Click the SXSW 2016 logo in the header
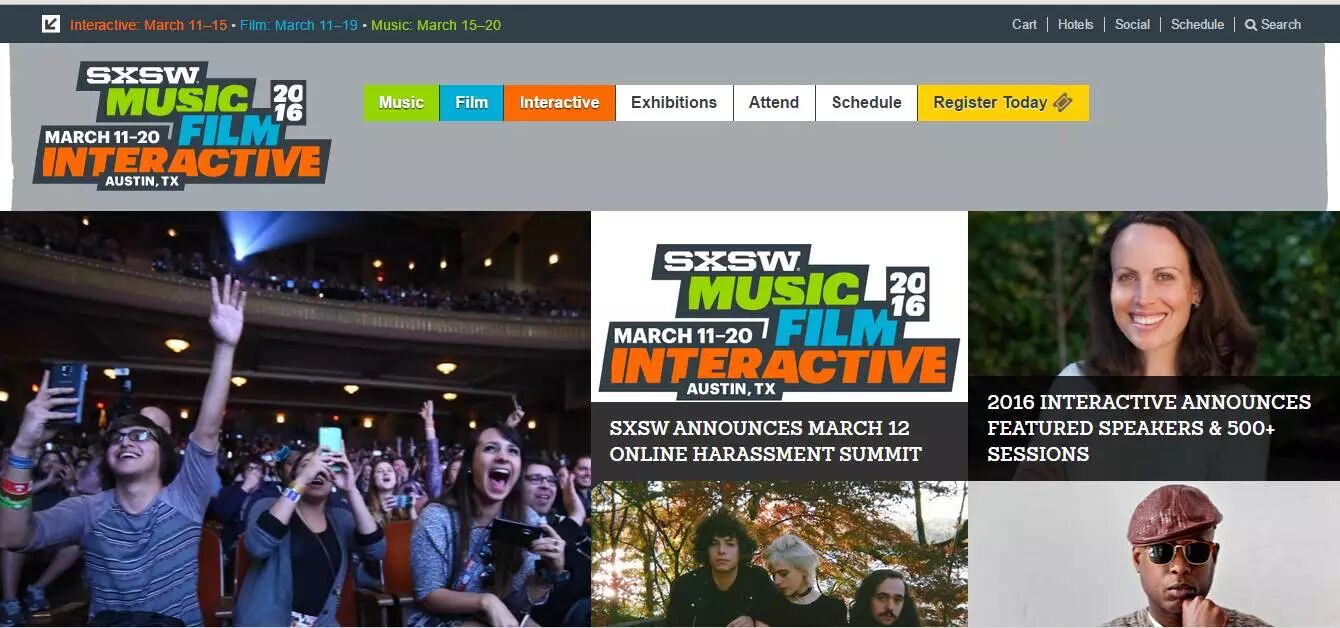 tap(182, 125)
